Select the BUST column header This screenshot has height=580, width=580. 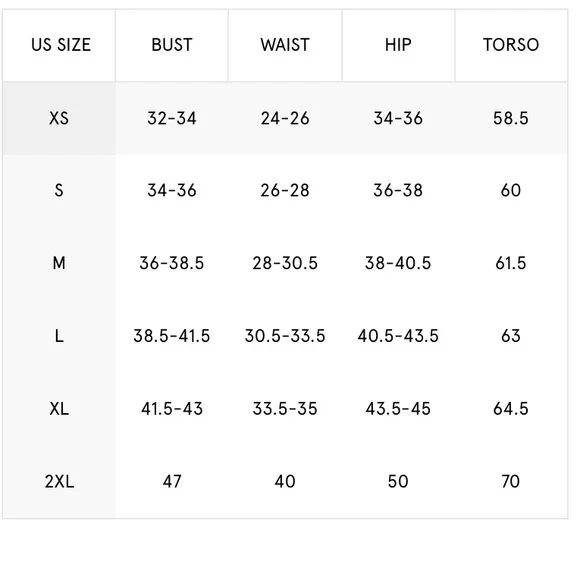click(172, 45)
